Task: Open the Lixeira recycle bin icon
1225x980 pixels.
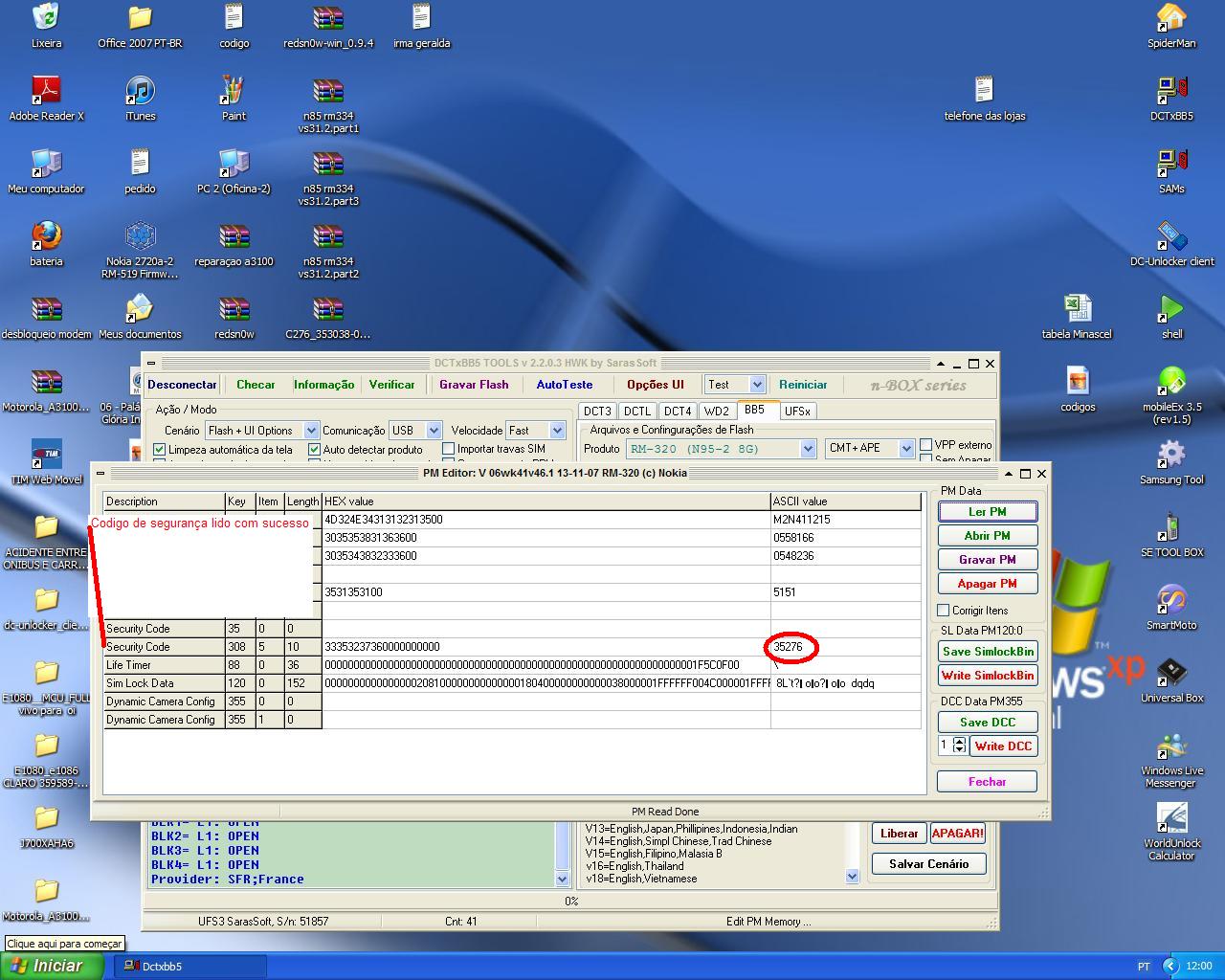Action: click(x=46, y=26)
